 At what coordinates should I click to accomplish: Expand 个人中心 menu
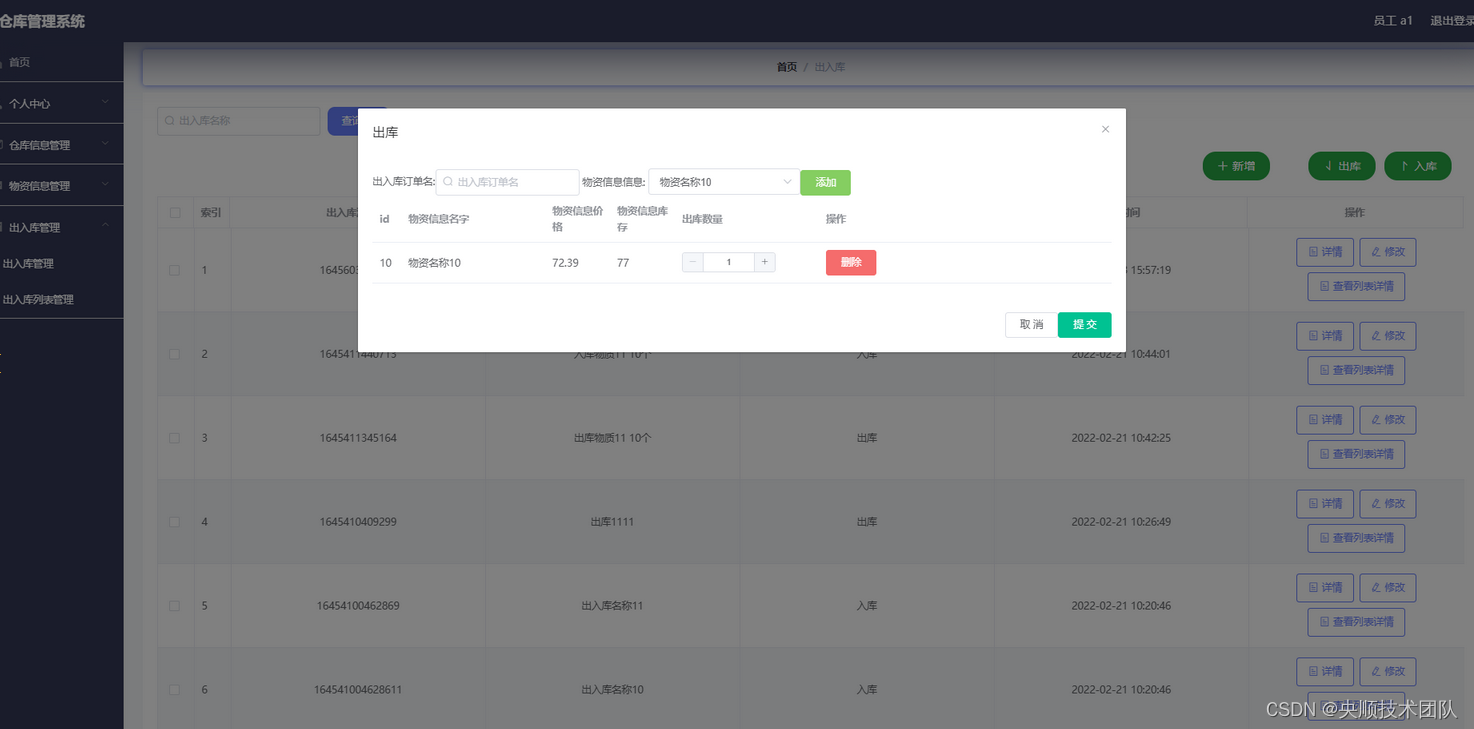point(61,103)
